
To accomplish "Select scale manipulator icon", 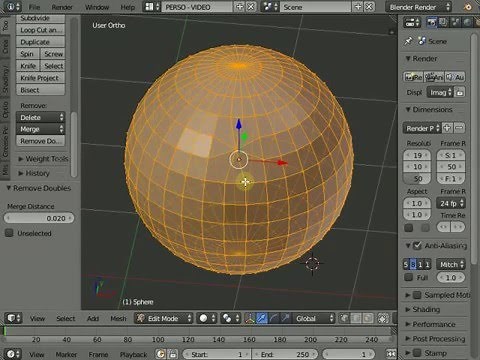I will click(x=285, y=318).
